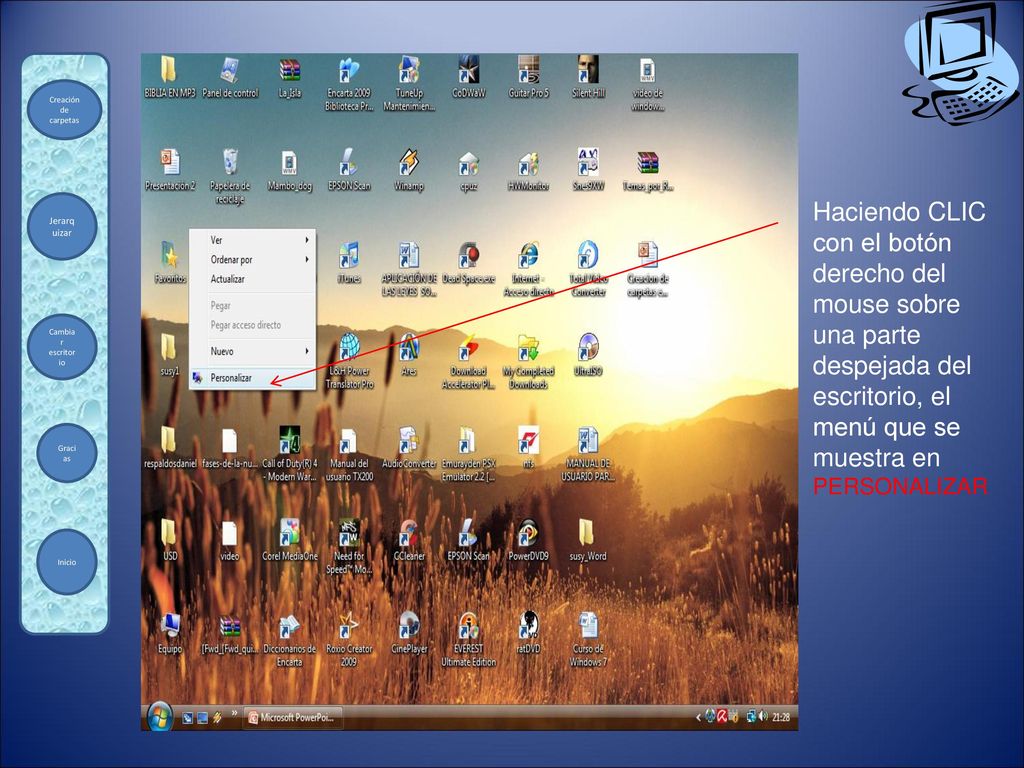This screenshot has width=1024, height=768.
Task: Select the UltraISO shortcut icon
Action: (588, 347)
